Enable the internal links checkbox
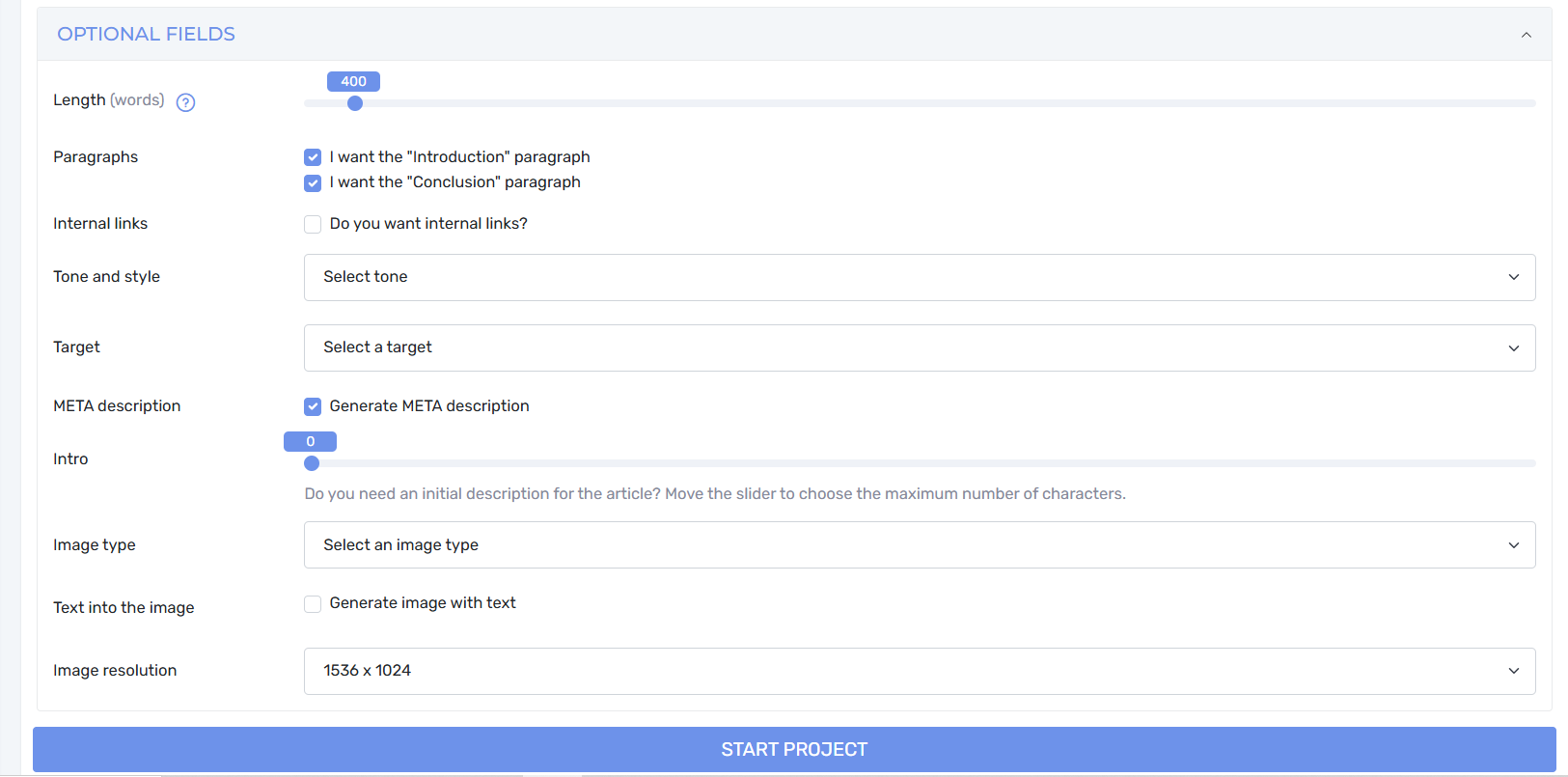 [313, 225]
